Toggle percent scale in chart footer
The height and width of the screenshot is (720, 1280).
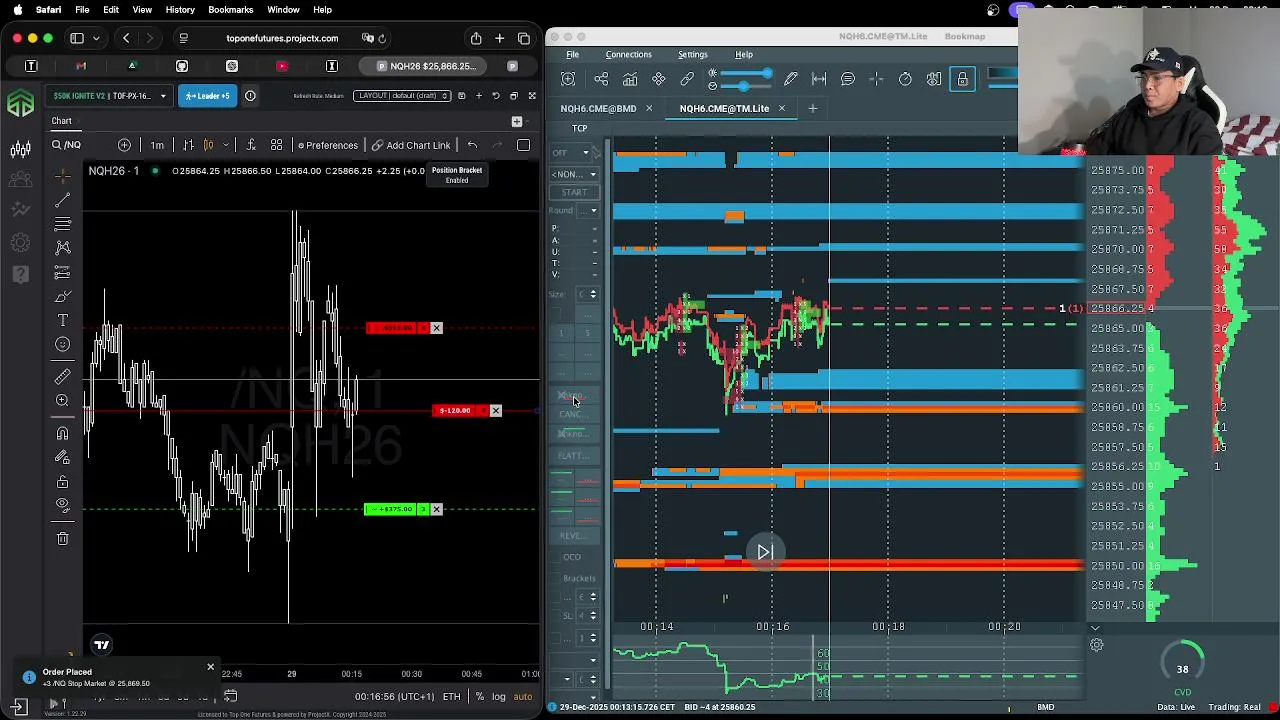pos(480,697)
